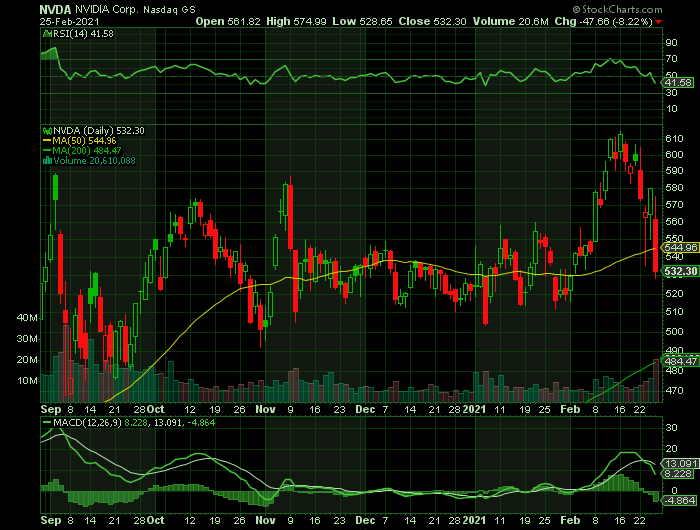The height and width of the screenshot is (530, 700).
Task: Click the 20M volume axis label
Action: click(27, 360)
